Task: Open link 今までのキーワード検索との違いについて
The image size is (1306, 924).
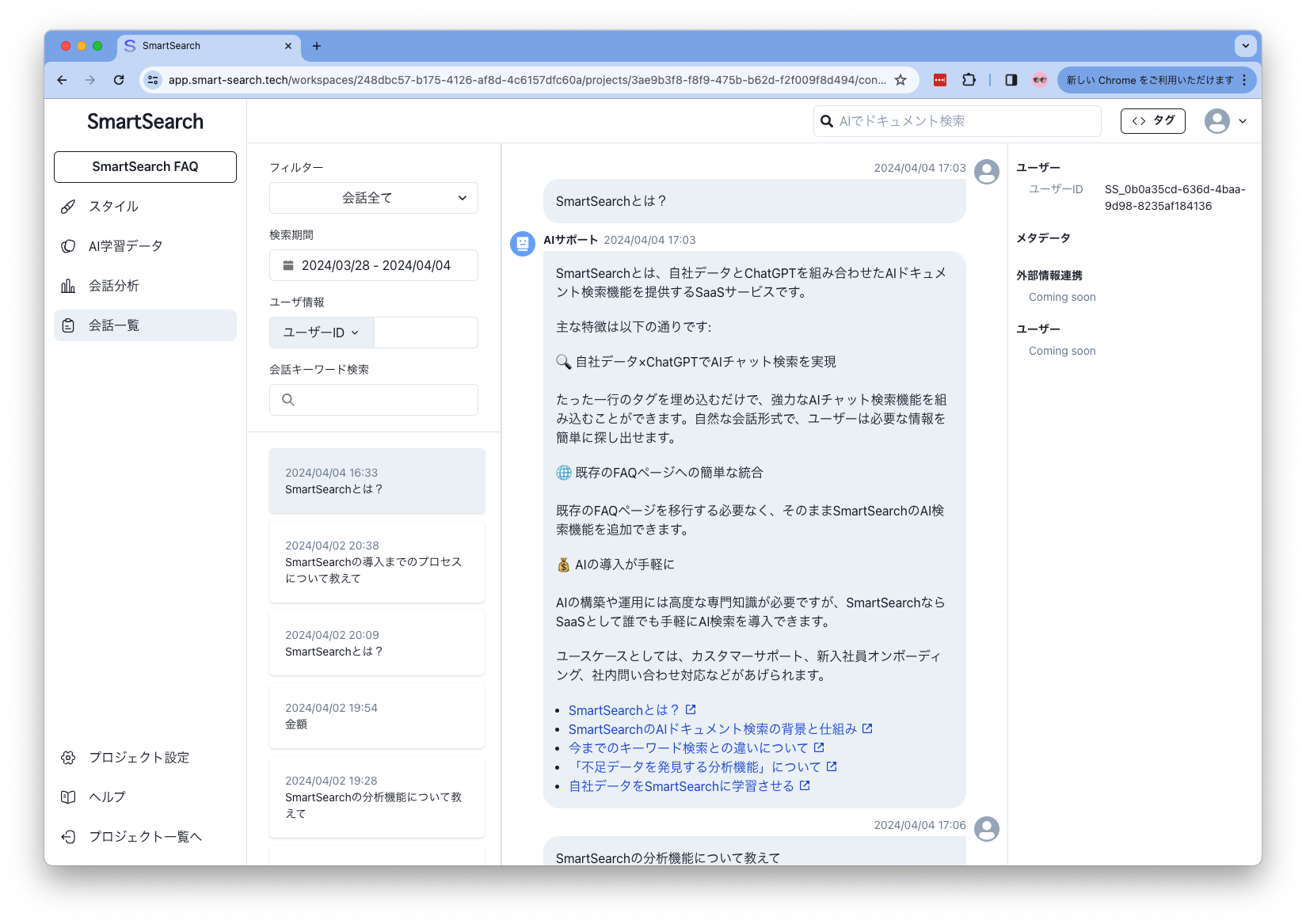Action: pyautogui.click(x=696, y=748)
